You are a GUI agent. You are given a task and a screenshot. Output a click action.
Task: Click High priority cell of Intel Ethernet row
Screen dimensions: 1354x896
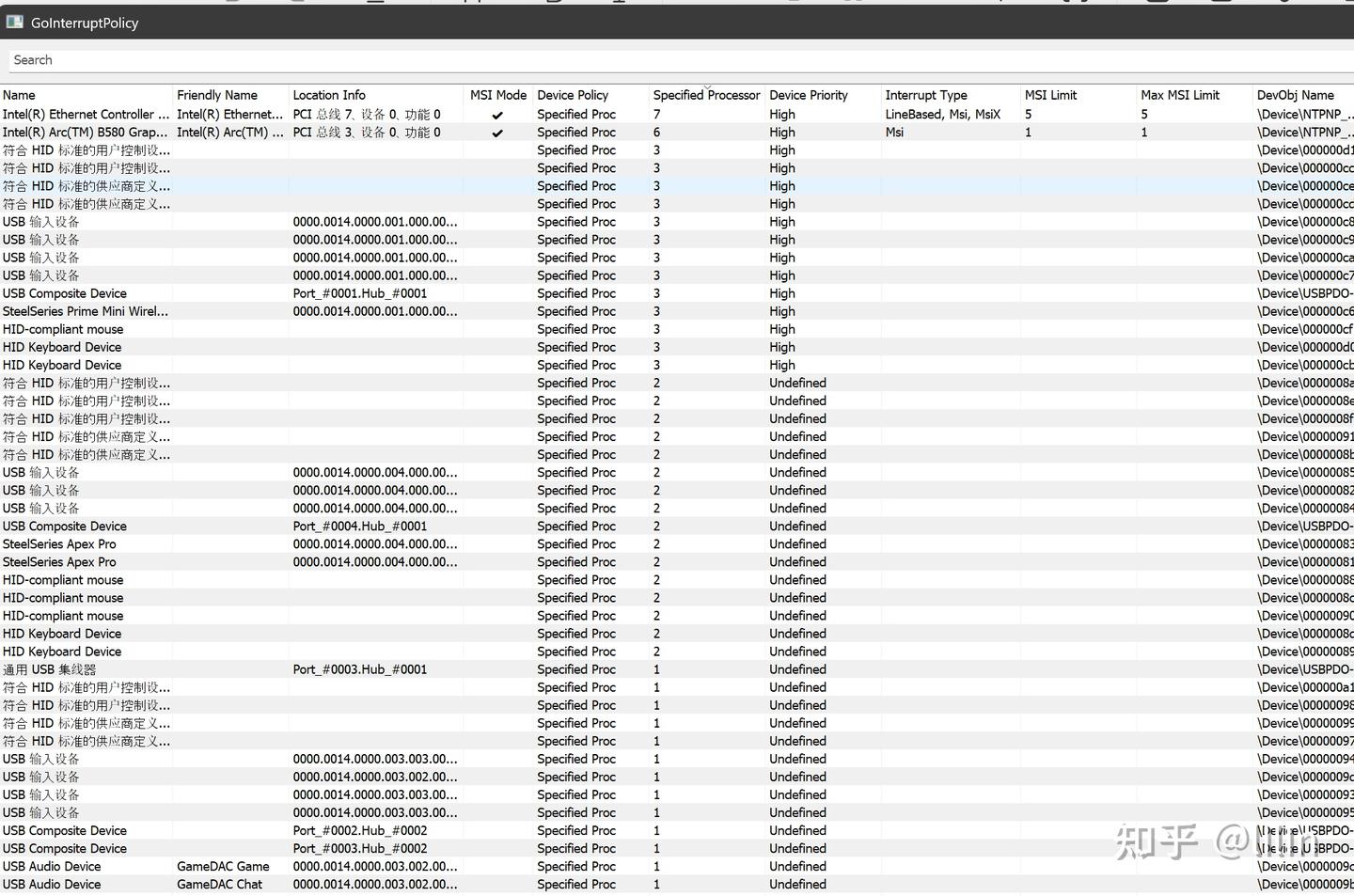[782, 115]
